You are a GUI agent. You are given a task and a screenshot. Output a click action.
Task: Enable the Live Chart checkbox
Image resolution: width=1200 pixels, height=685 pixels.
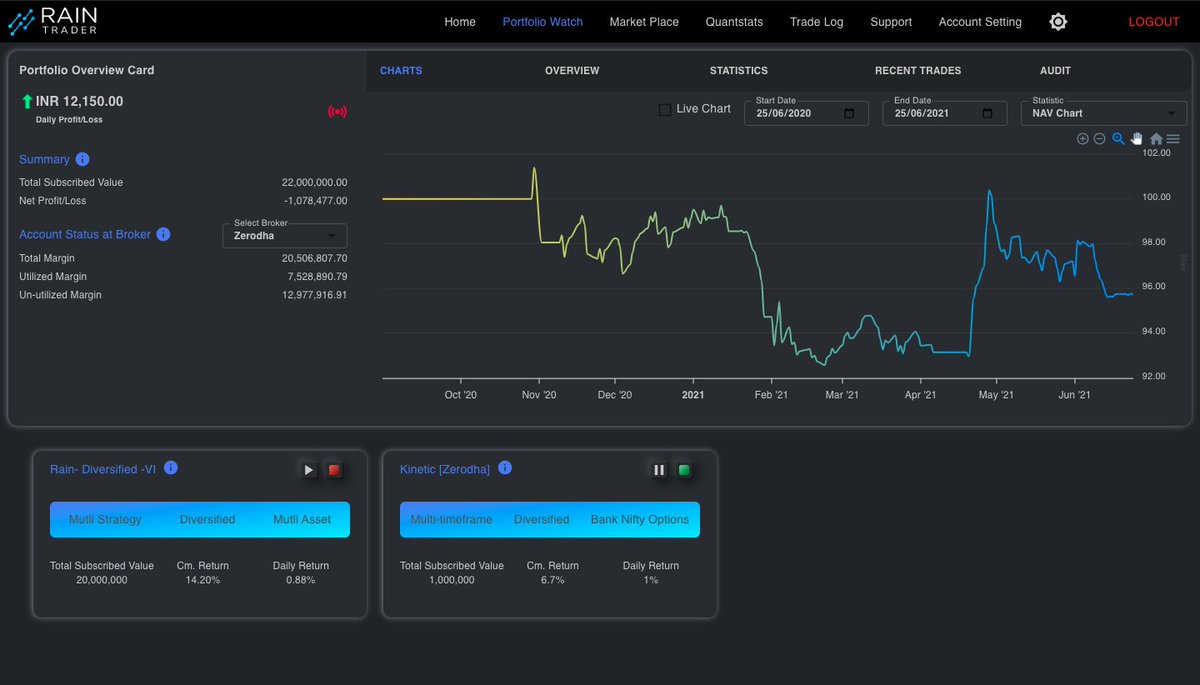coord(665,109)
